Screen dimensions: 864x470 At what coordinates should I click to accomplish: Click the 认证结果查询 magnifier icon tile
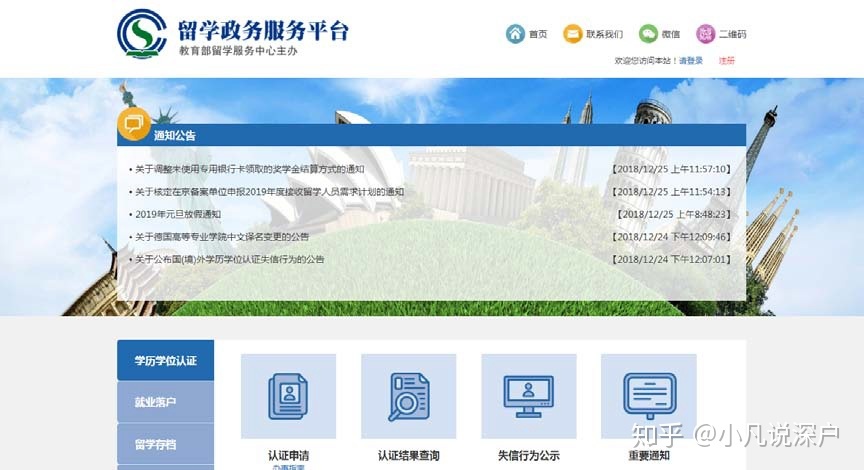pos(408,396)
